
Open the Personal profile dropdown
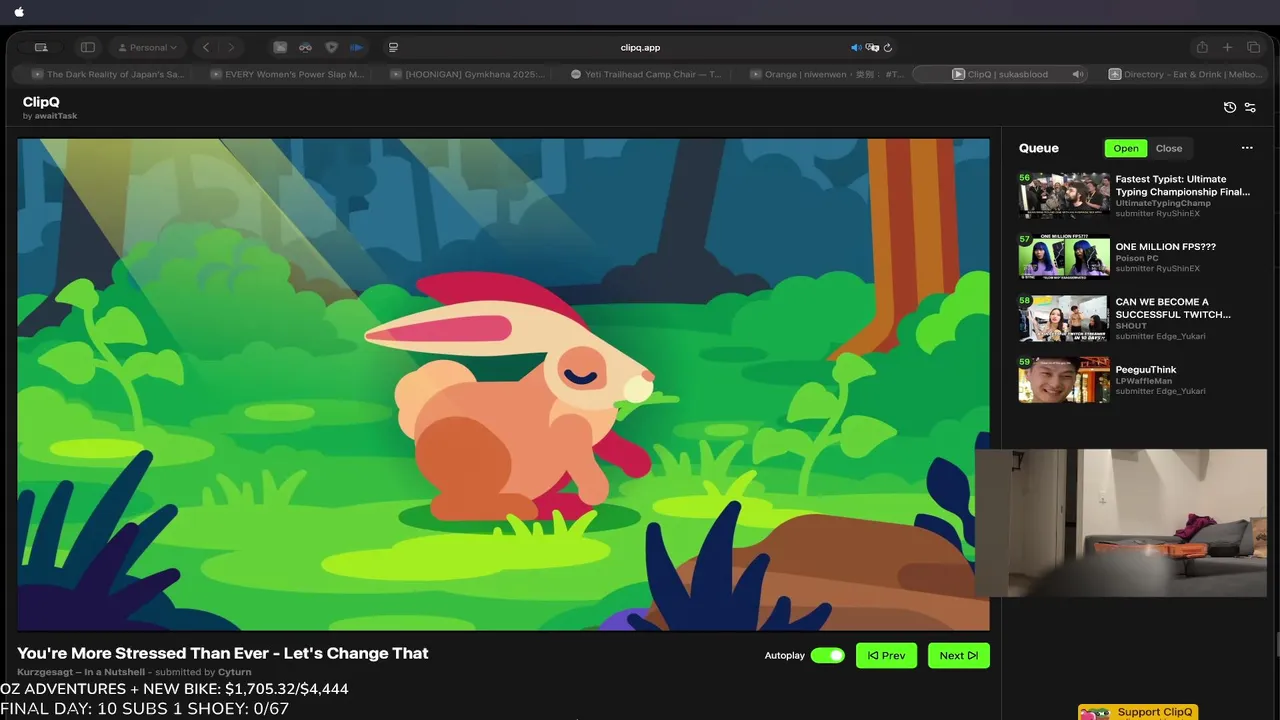point(147,47)
